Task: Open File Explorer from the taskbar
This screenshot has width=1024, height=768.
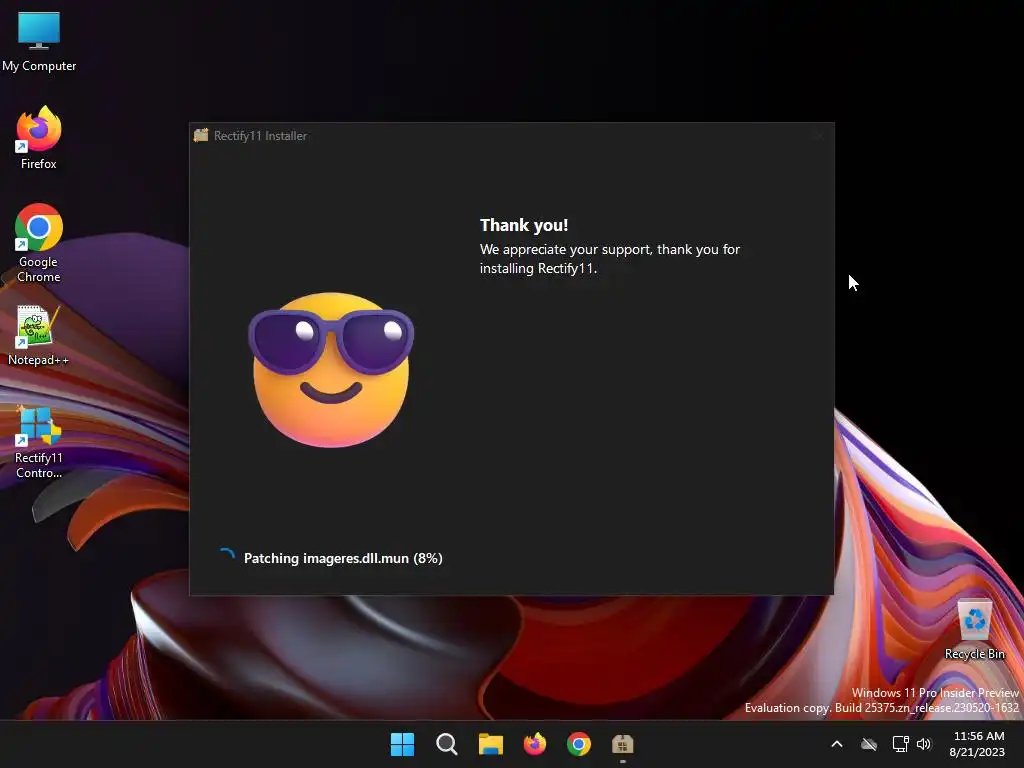Action: point(490,744)
